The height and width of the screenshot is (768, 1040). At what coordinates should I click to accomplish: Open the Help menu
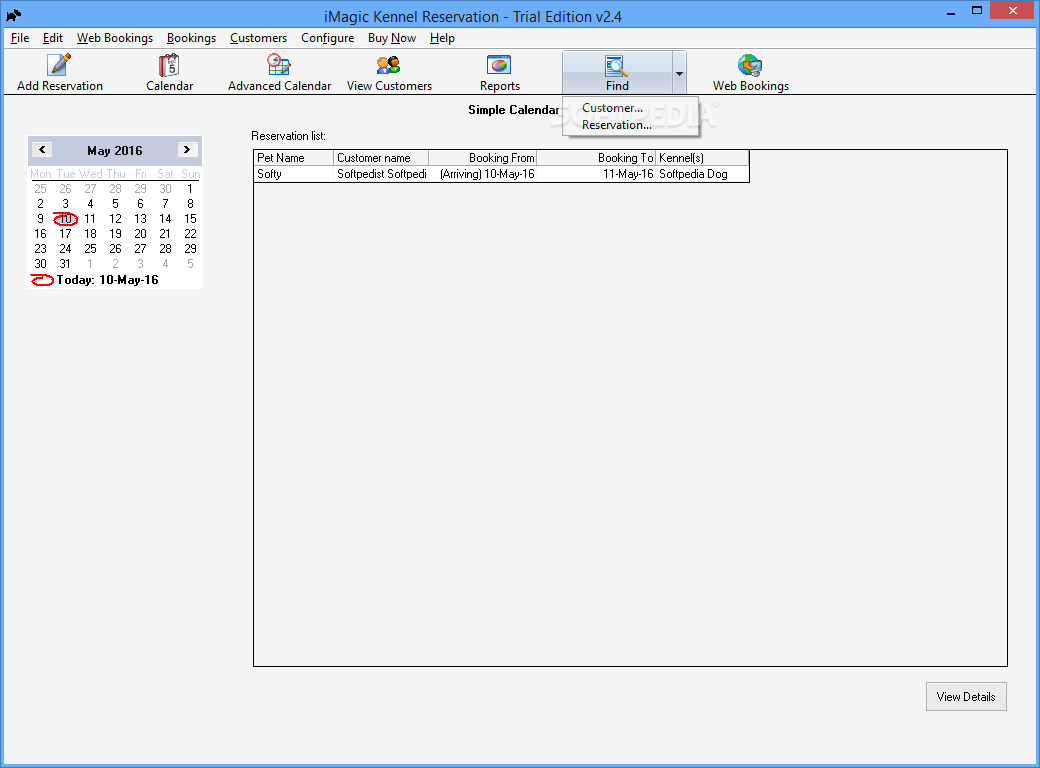442,38
